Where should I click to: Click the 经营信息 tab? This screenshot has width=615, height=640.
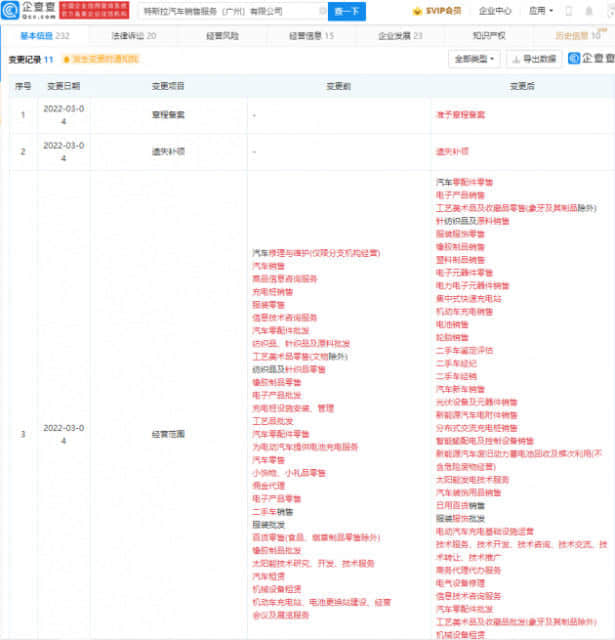click(x=309, y=35)
